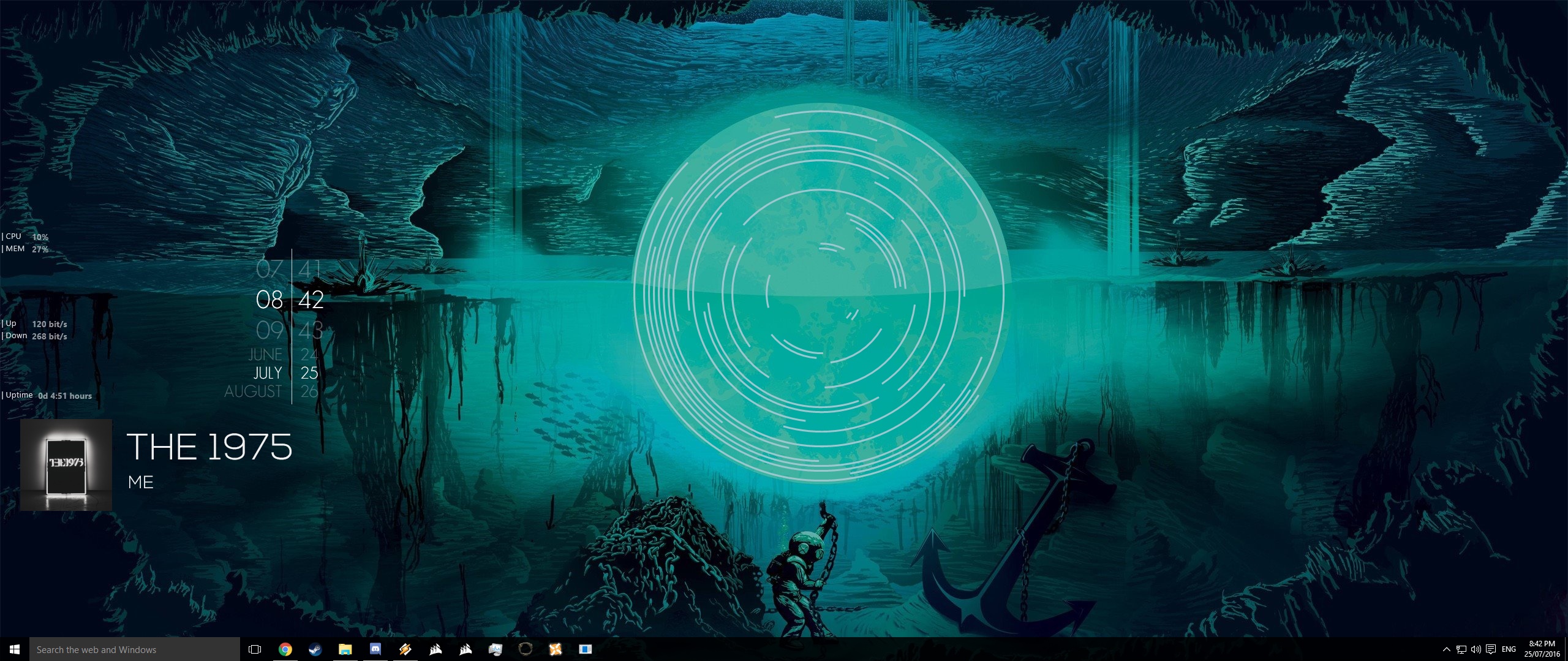Open Steam from the taskbar
Viewport: 1568px width, 661px height.
coord(315,649)
